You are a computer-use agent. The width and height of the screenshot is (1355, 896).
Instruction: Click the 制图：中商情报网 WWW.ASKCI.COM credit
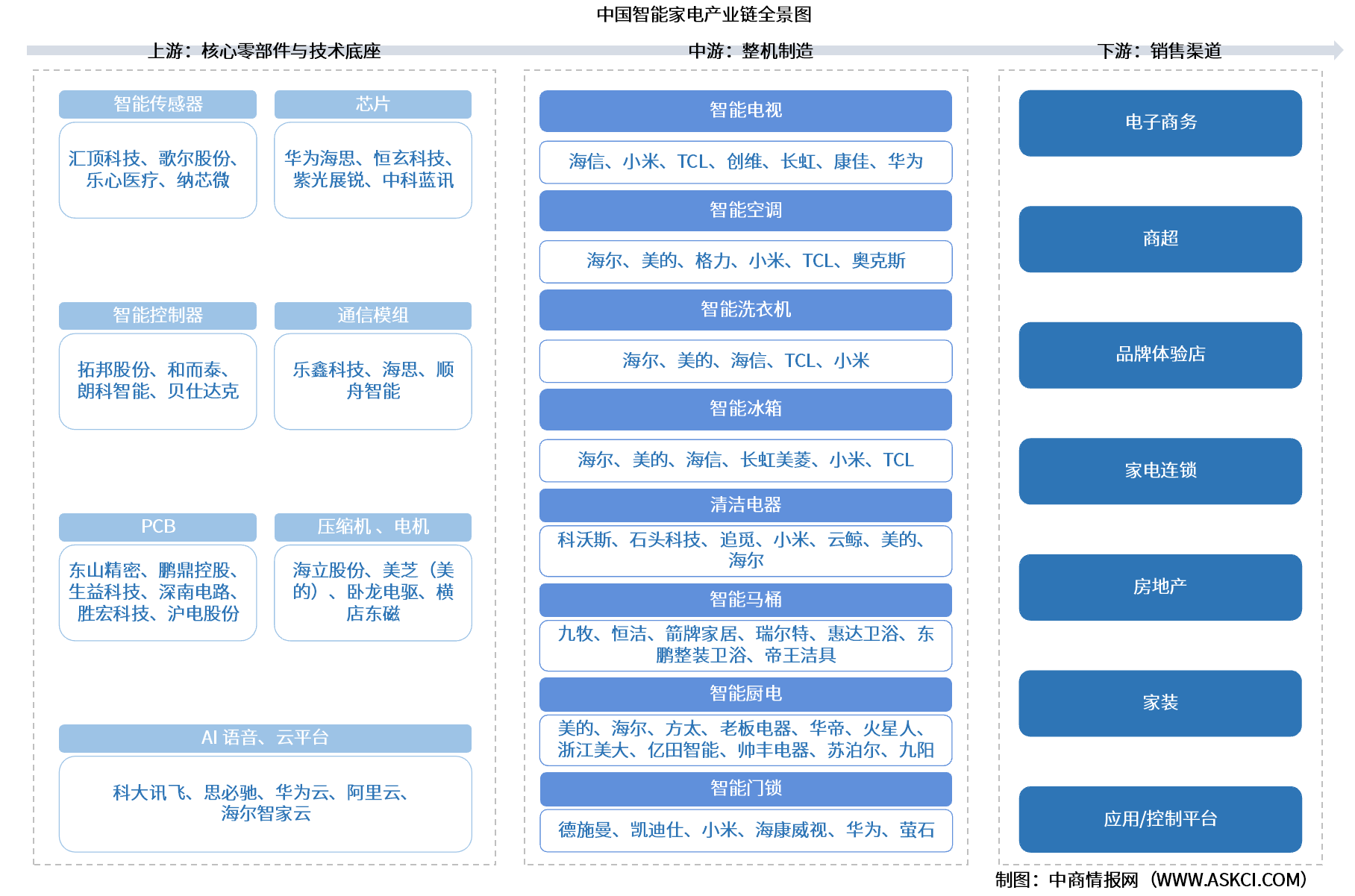(1151, 880)
